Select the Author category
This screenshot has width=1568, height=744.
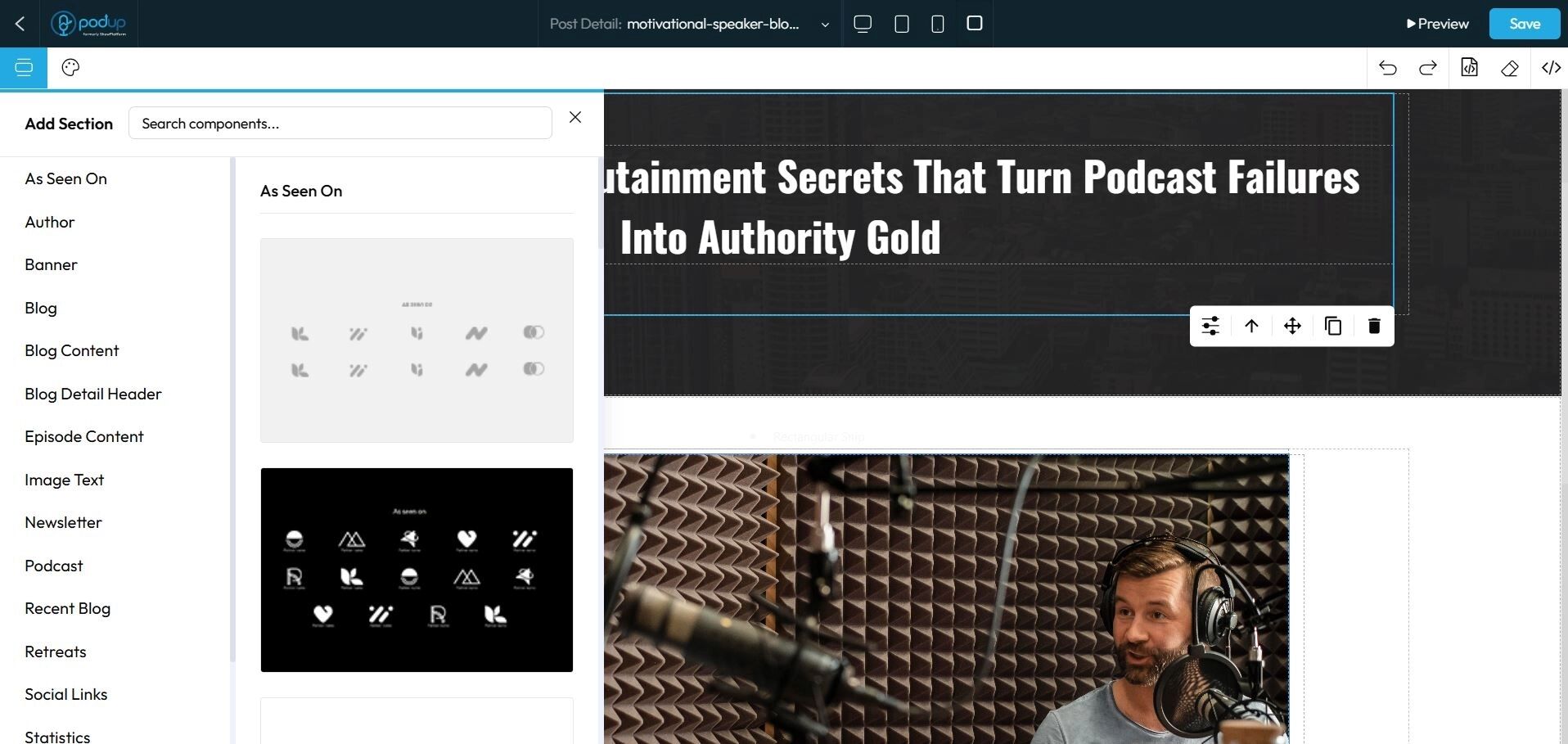[x=50, y=222]
